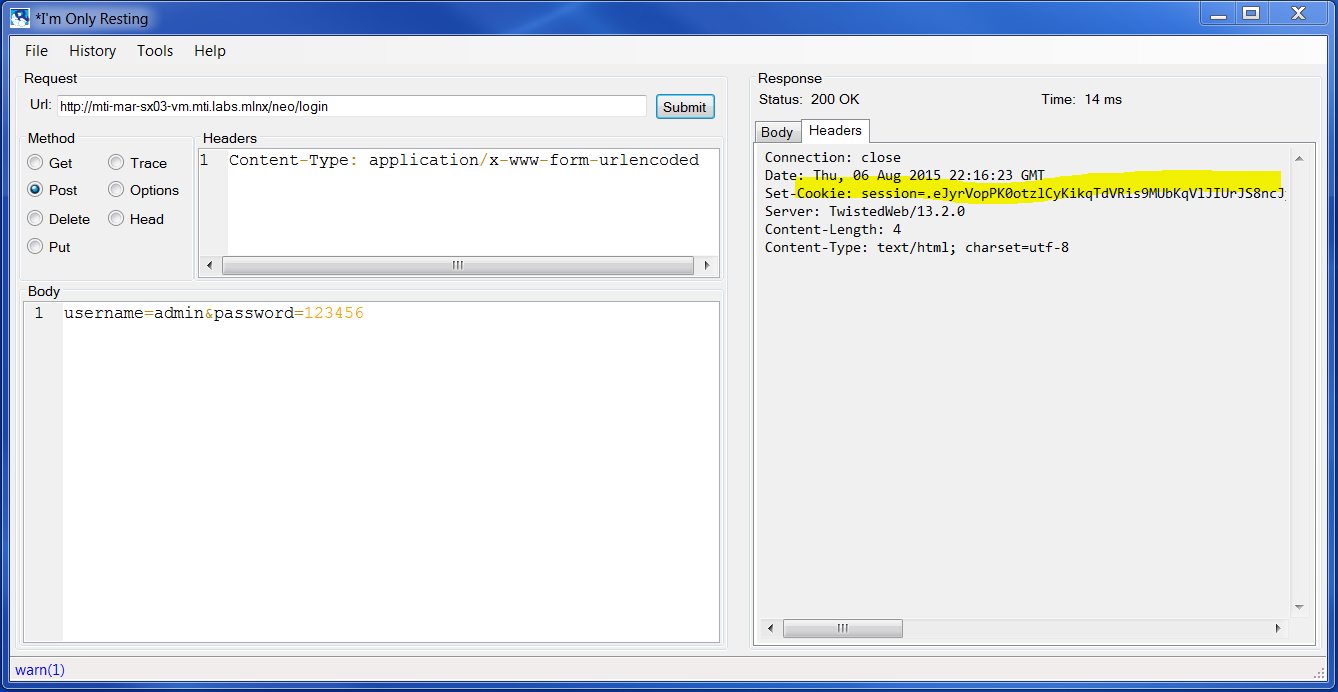Switch to the response Body tab
1338x692 pixels.
(777, 131)
